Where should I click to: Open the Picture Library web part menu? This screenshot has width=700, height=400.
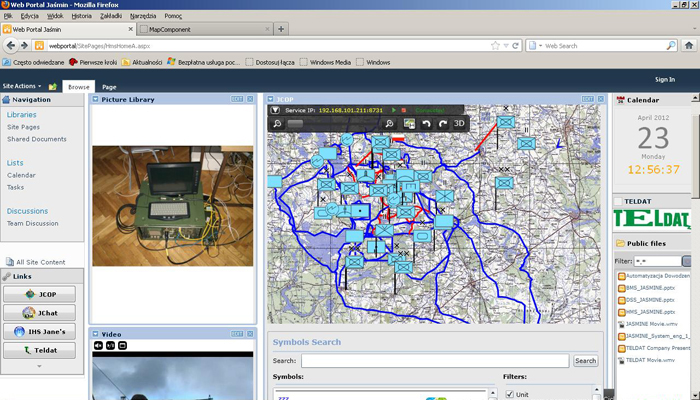[95, 99]
